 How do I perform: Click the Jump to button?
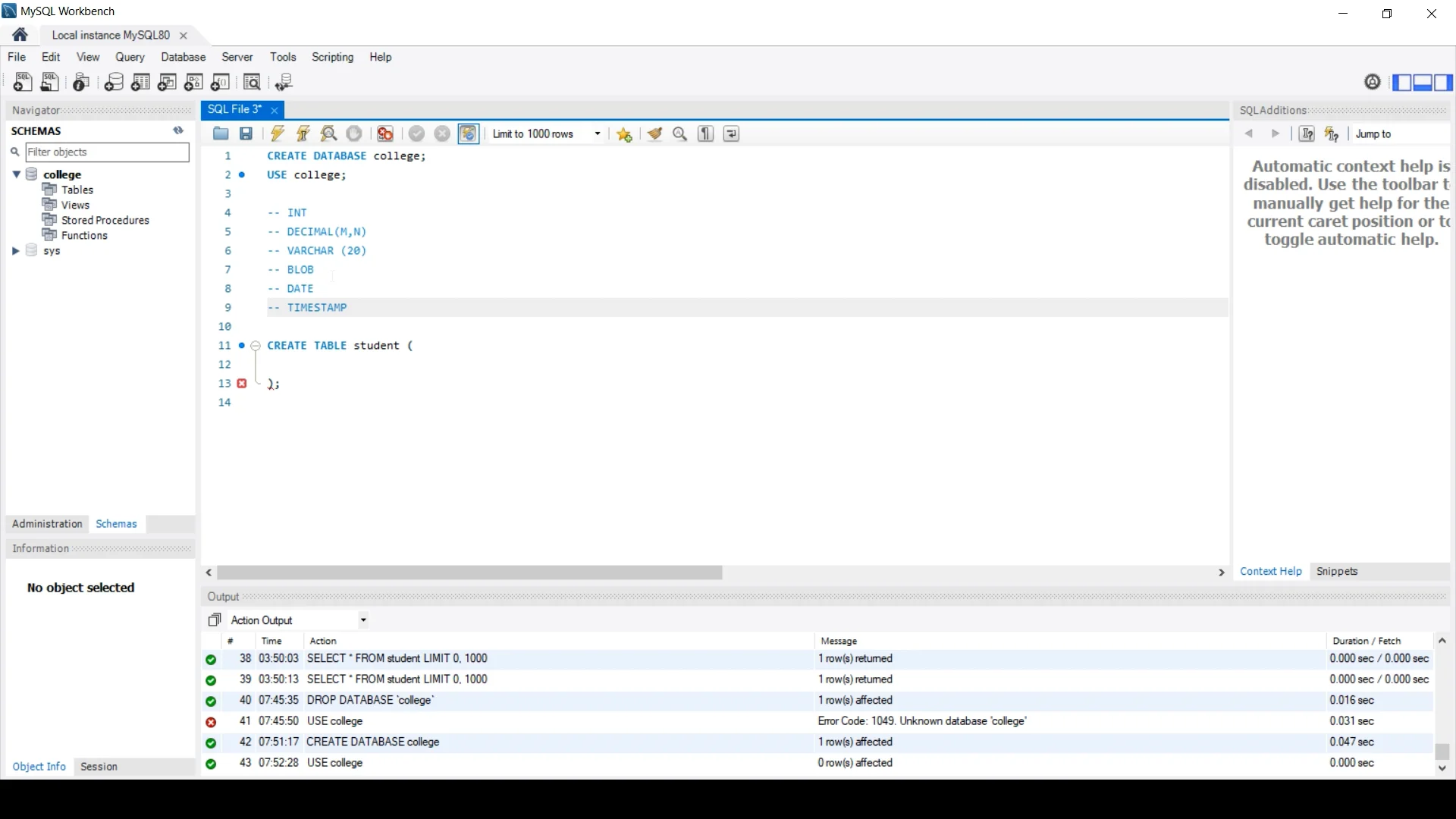tap(1374, 133)
